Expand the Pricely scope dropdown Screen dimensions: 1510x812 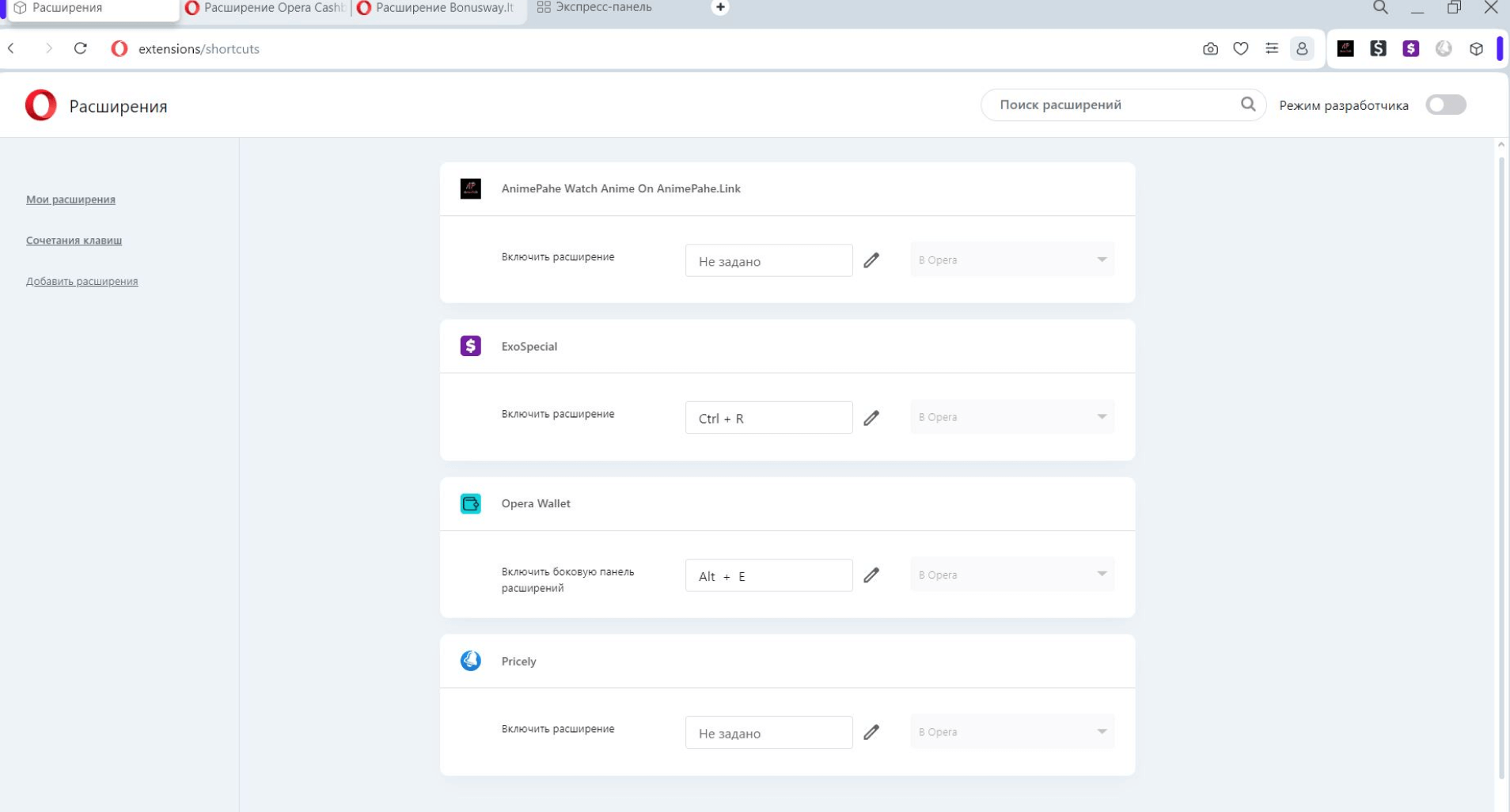click(1012, 732)
